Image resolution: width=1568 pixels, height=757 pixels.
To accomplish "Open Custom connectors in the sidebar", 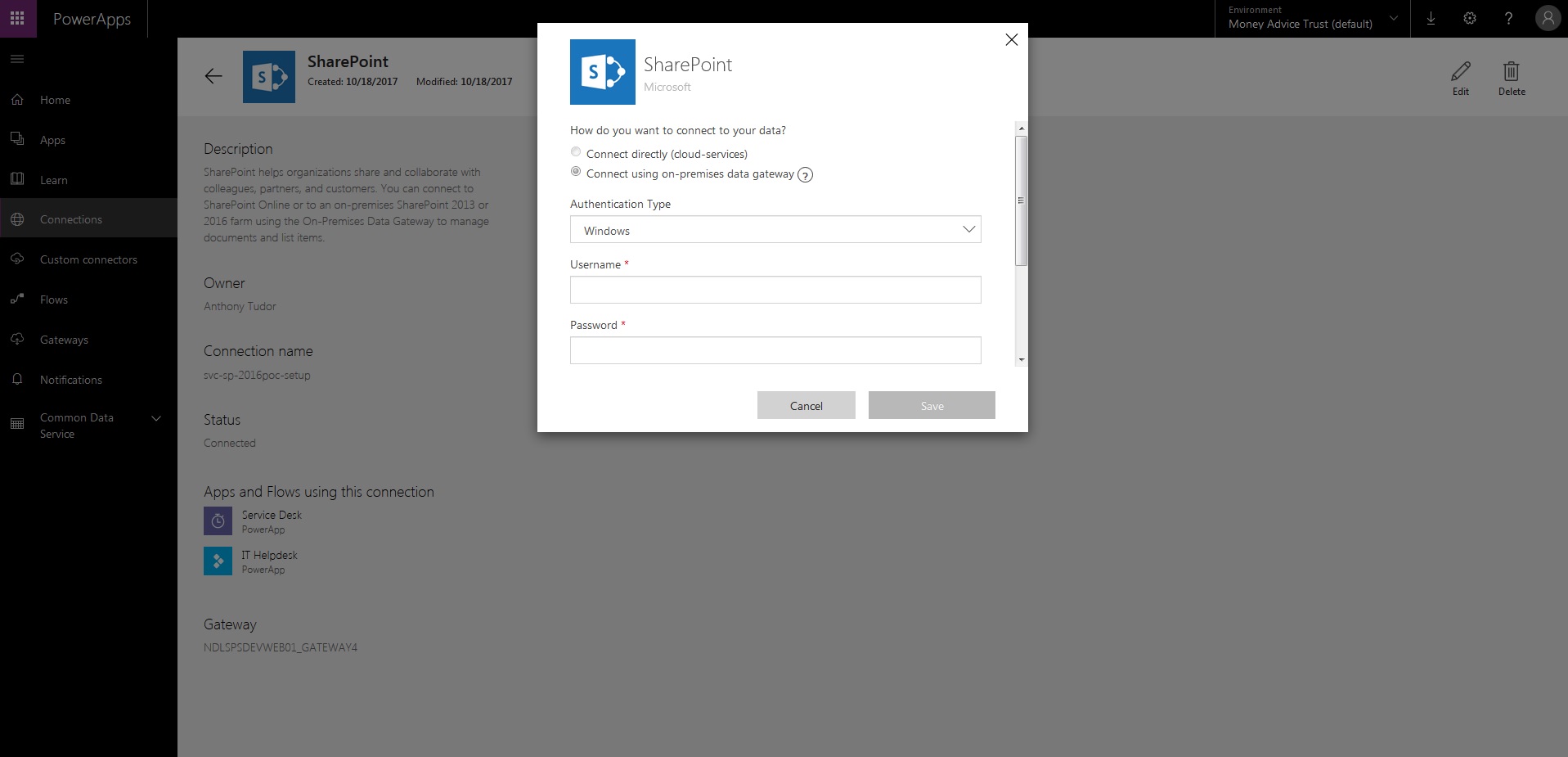I will 88,259.
